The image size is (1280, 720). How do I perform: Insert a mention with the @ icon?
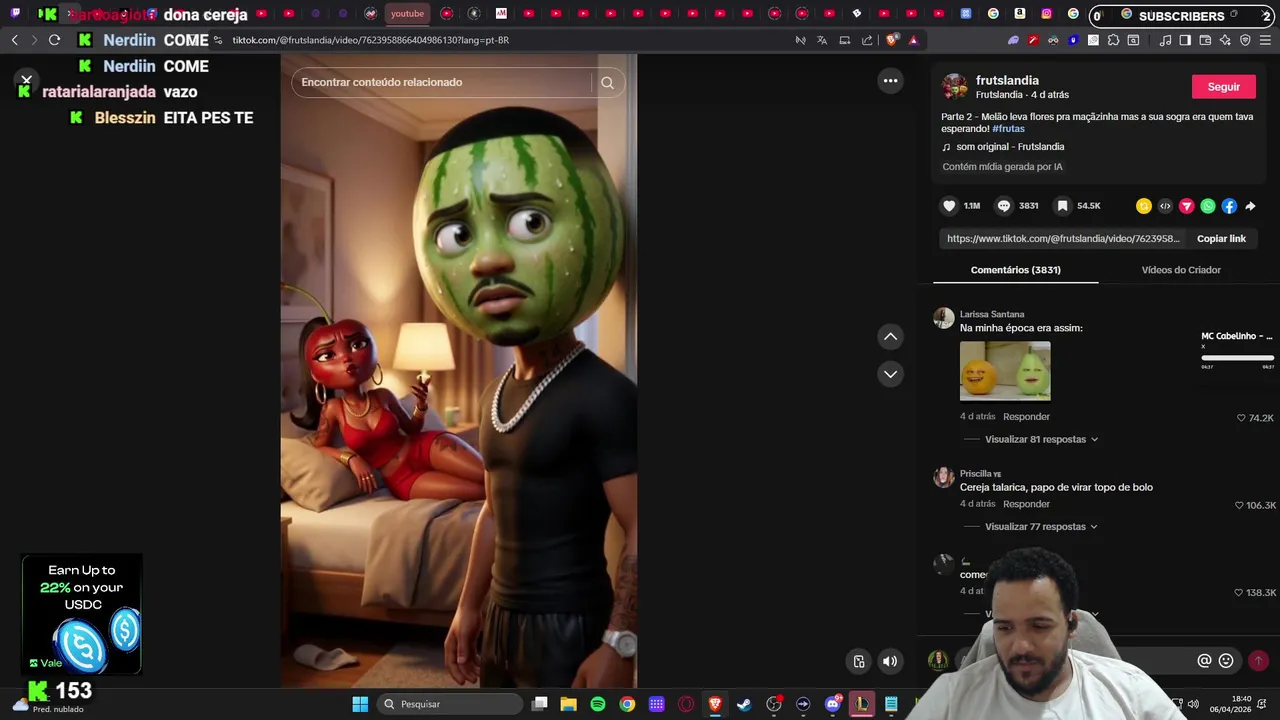(1204, 661)
